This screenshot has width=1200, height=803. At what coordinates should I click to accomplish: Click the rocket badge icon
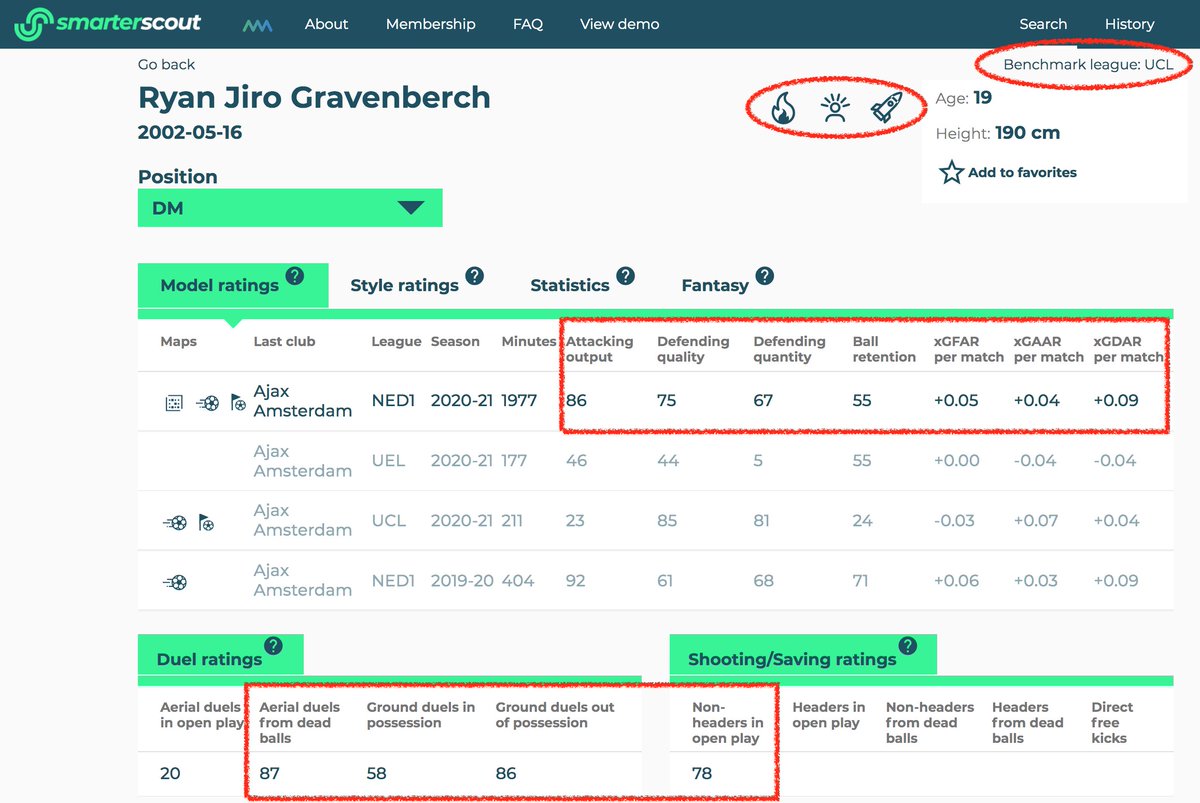coord(887,108)
